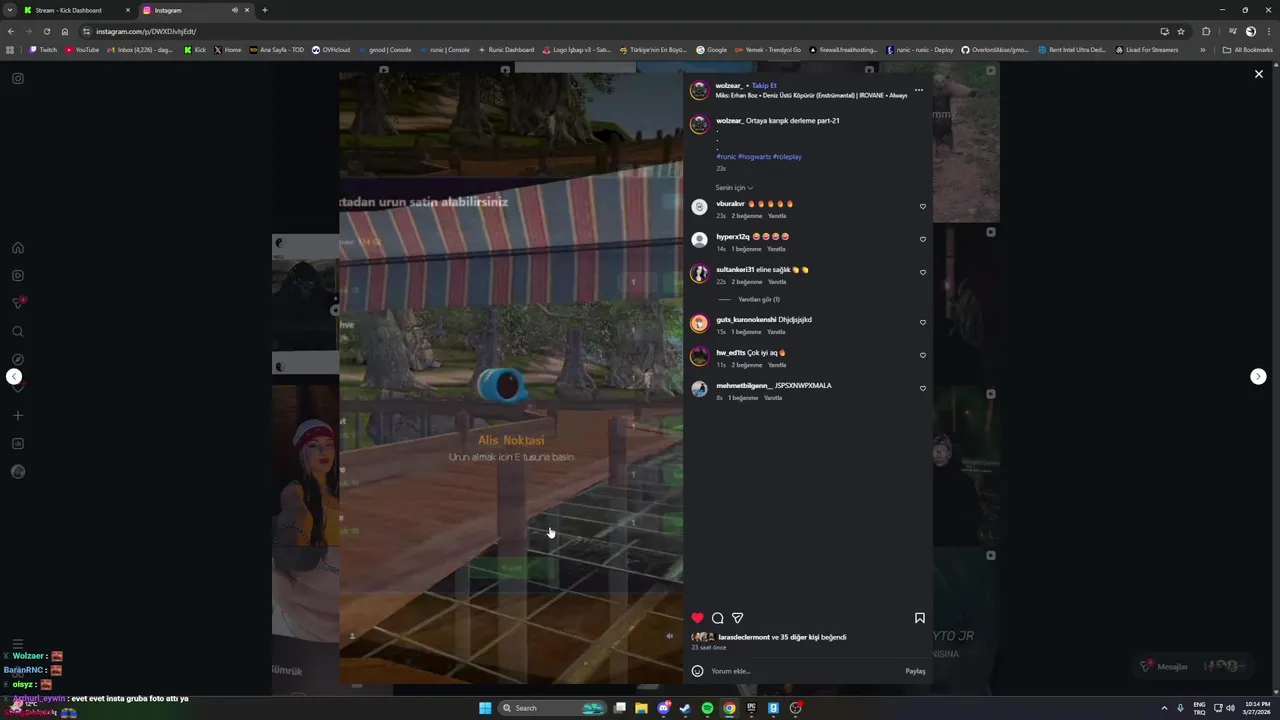The height and width of the screenshot is (720, 1280).
Task: Open the YouTube bookmark
Action: [x=82, y=49]
